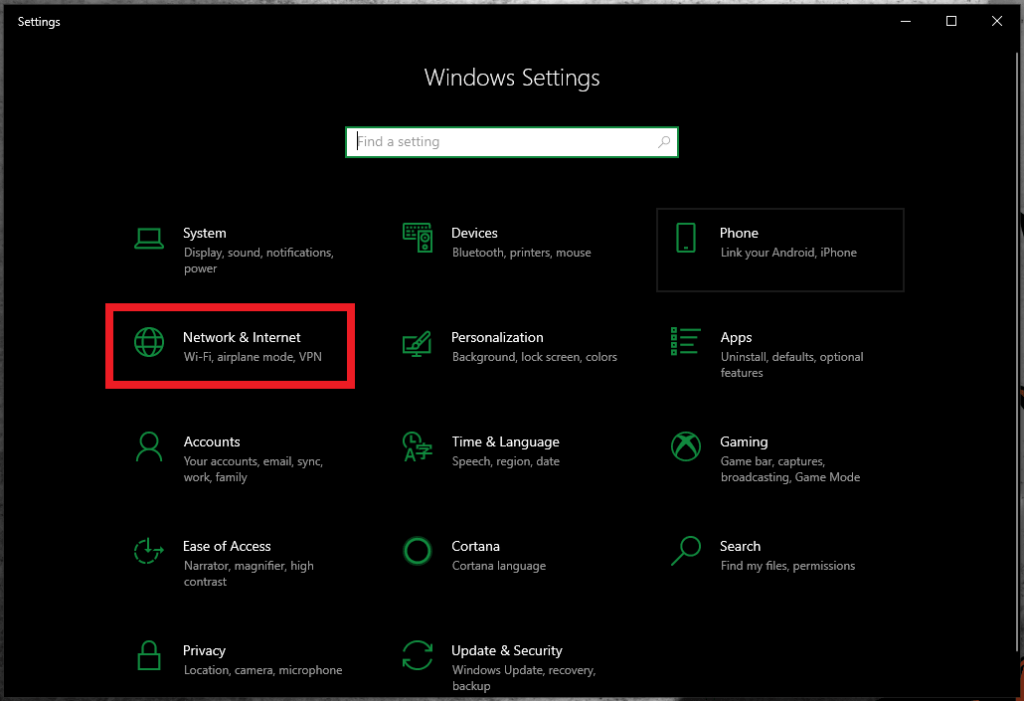The height and width of the screenshot is (701, 1024).
Task: Click the Phone handset icon
Action: point(686,238)
